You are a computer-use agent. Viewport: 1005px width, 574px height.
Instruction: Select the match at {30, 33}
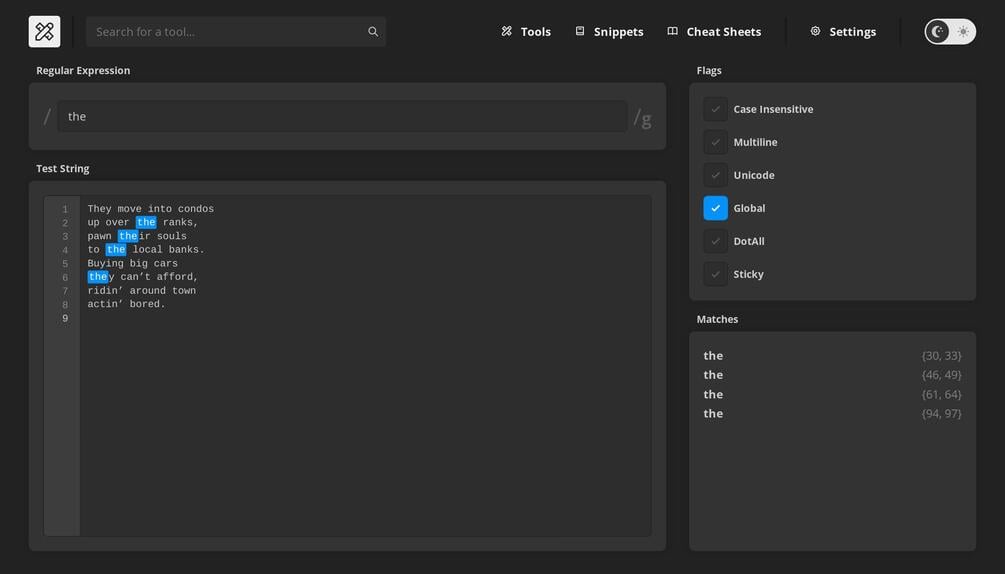832,356
